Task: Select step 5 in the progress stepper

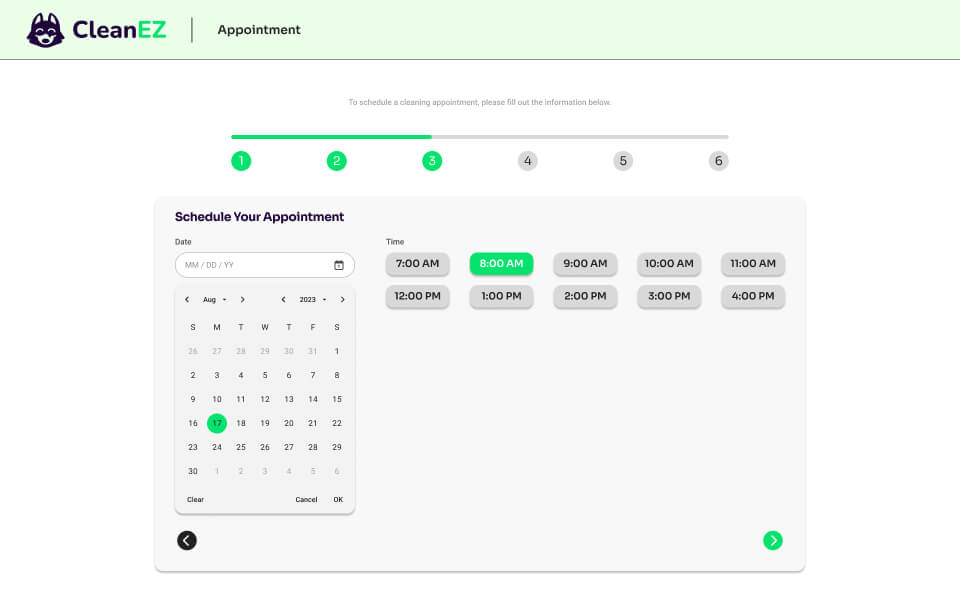Action: click(x=623, y=160)
